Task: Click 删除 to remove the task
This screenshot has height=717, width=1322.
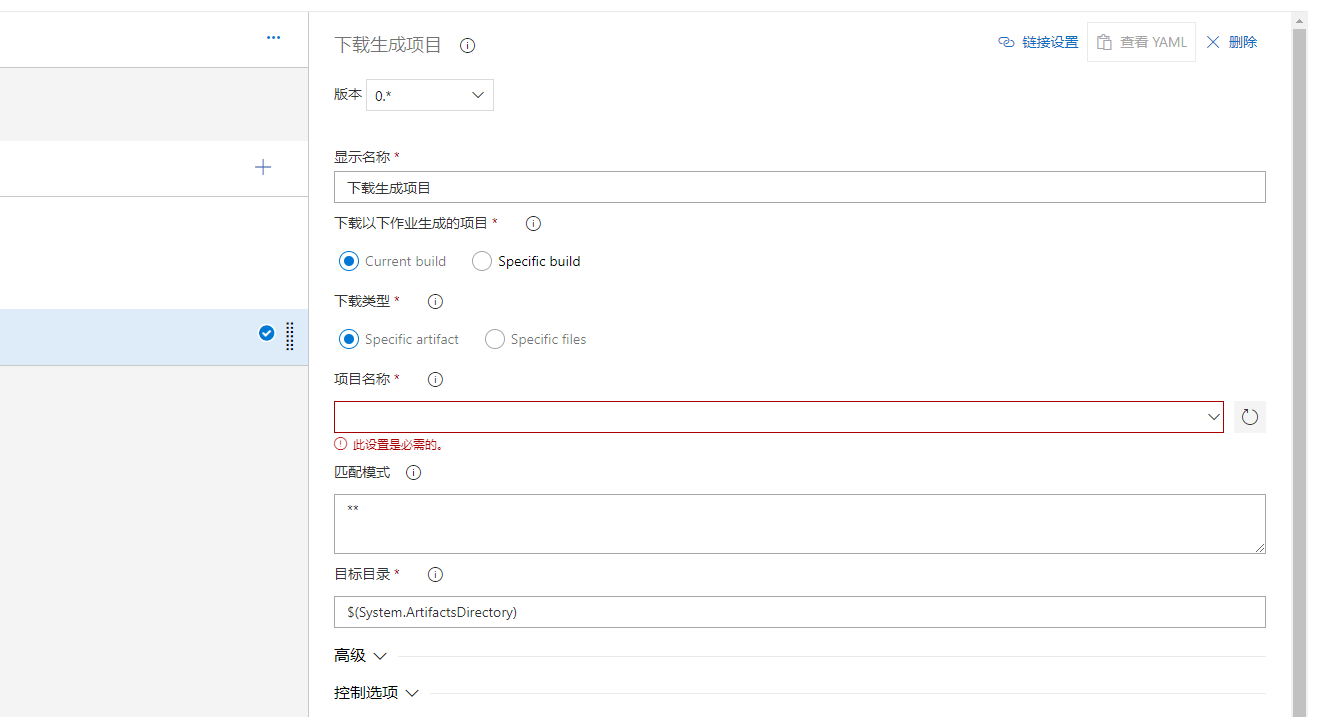Action: [x=1232, y=42]
